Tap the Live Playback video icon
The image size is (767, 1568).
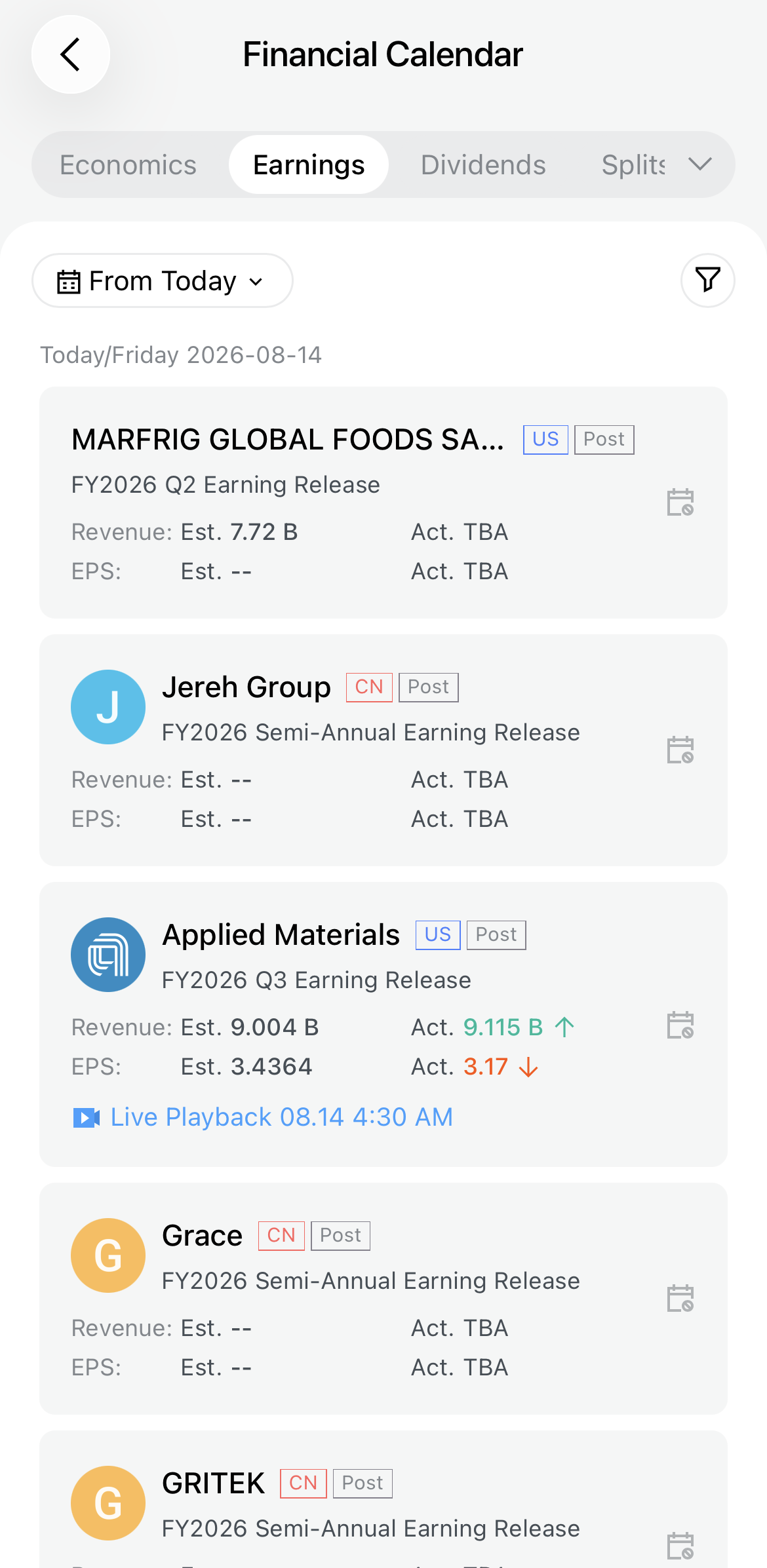click(x=87, y=1118)
